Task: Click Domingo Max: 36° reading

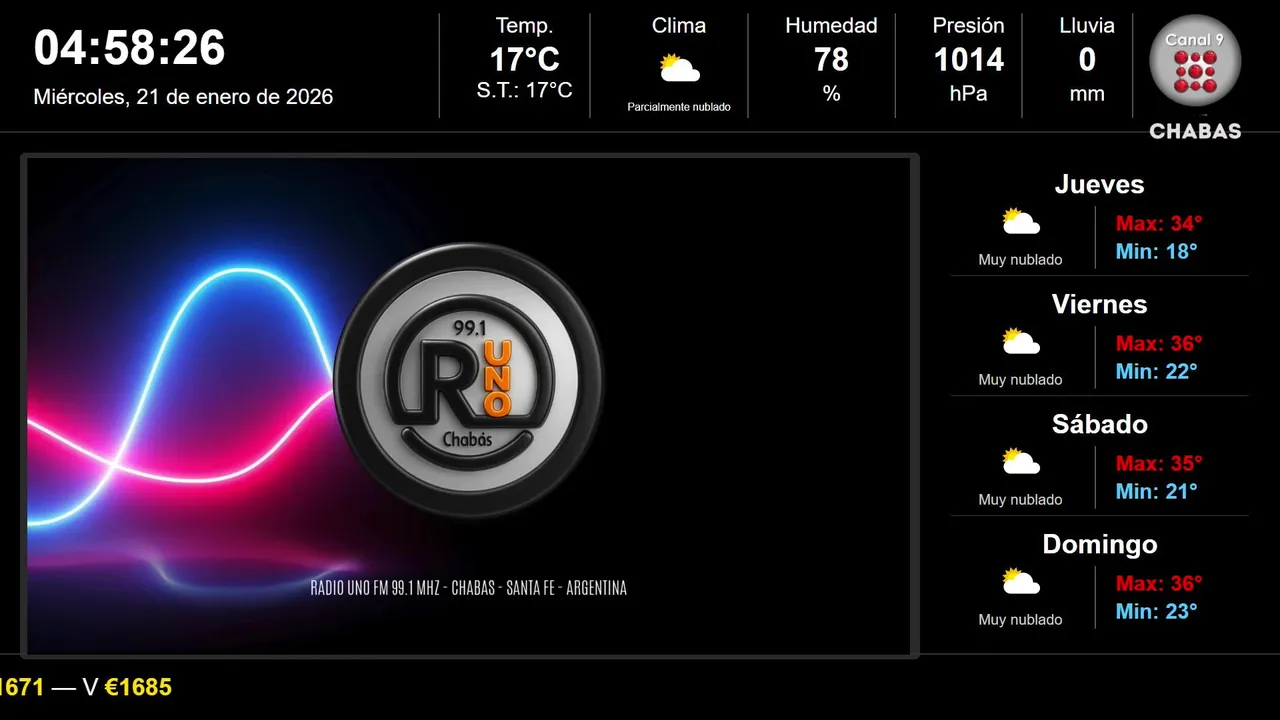Action: tap(1159, 583)
